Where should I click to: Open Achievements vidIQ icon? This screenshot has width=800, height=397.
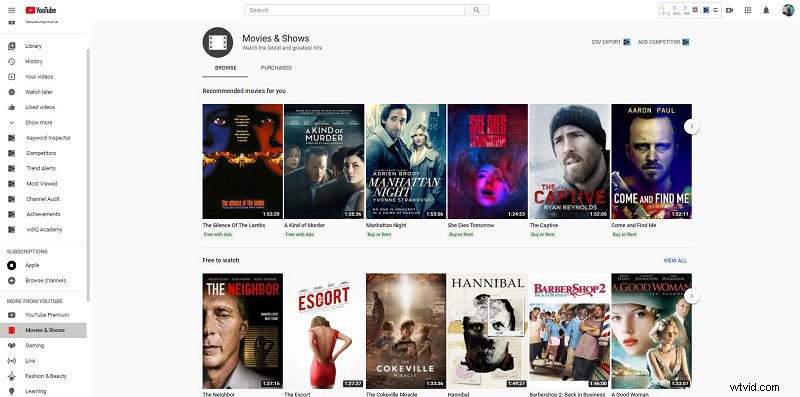12,214
